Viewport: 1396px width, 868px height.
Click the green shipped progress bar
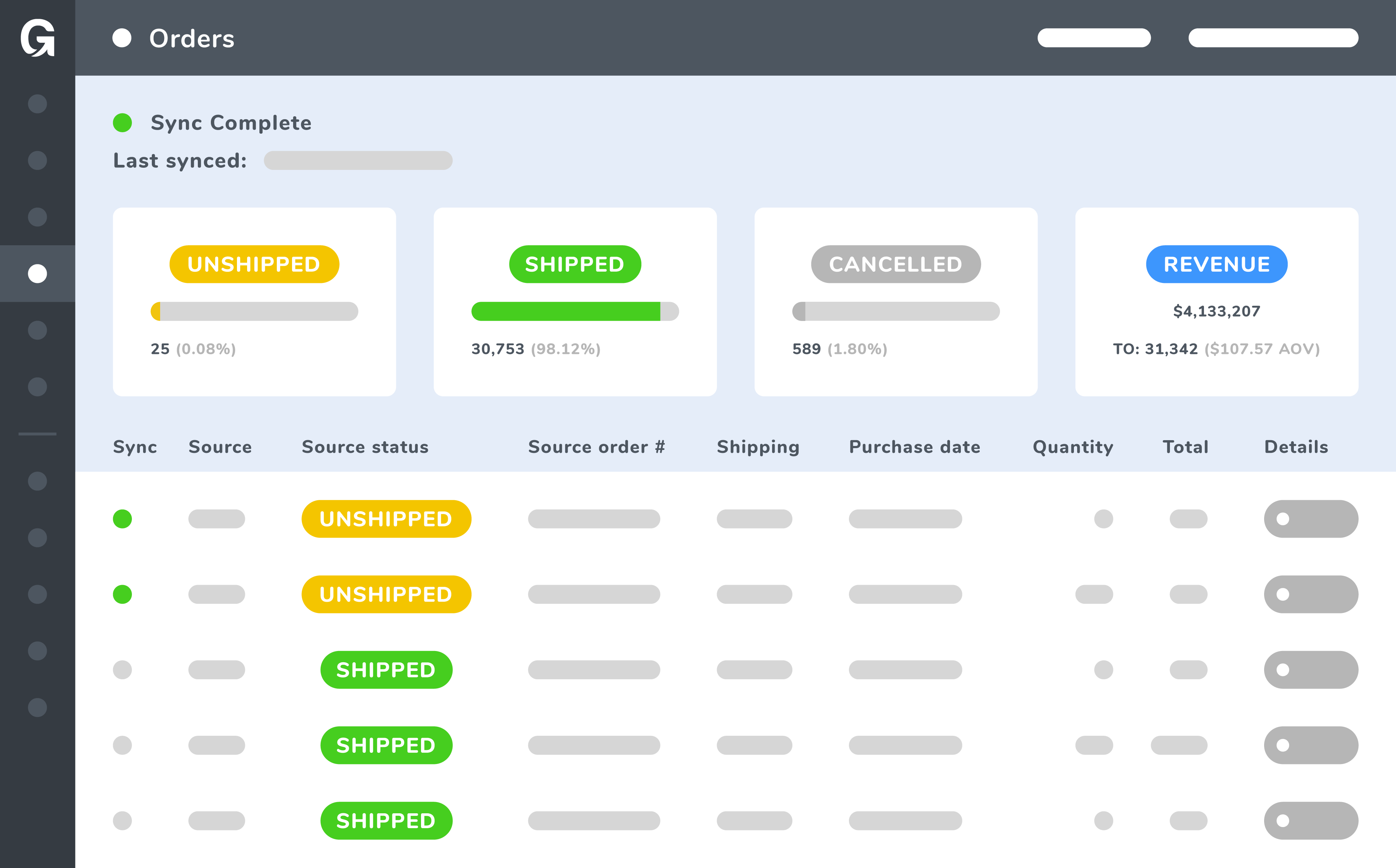click(566, 311)
